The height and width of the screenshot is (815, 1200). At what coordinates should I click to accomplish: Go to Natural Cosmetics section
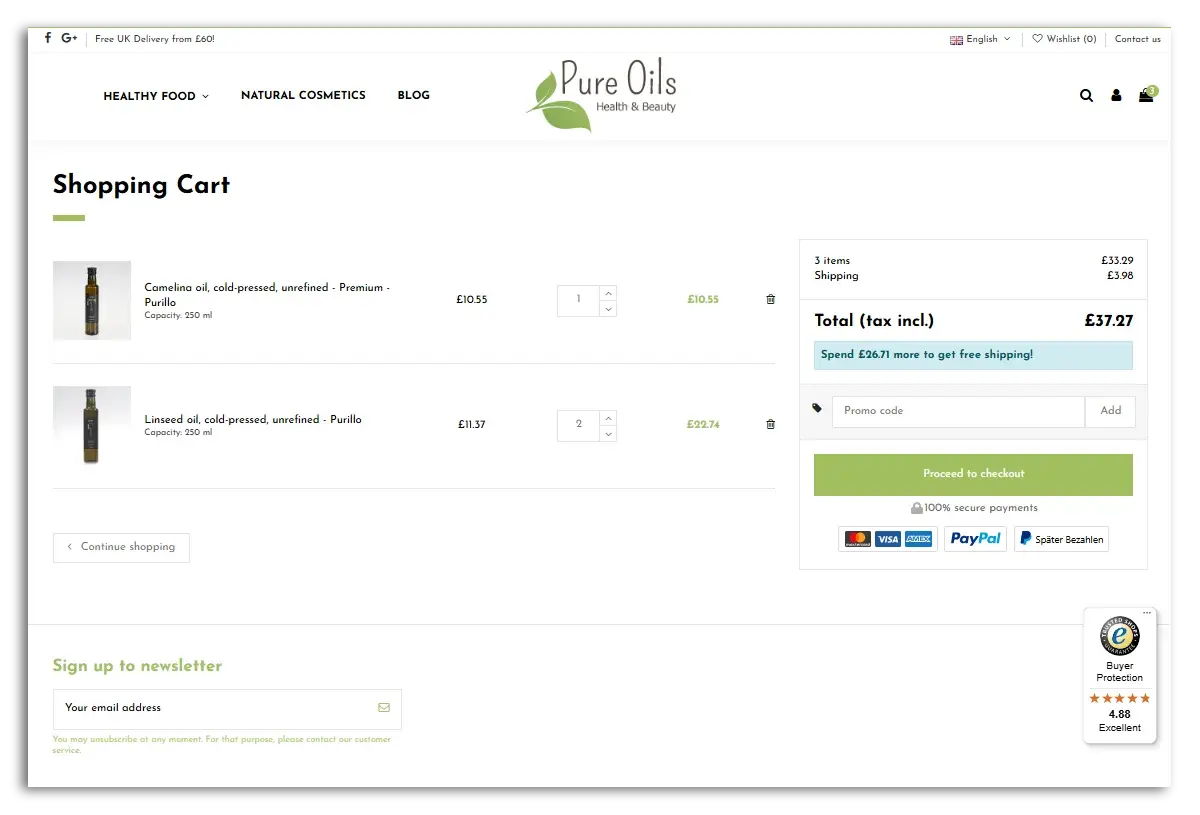coord(303,95)
